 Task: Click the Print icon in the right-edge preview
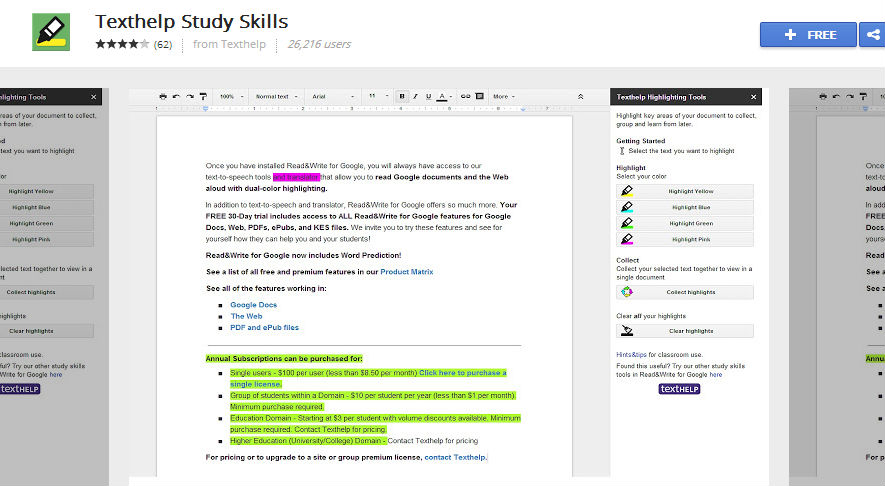(x=822, y=97)
